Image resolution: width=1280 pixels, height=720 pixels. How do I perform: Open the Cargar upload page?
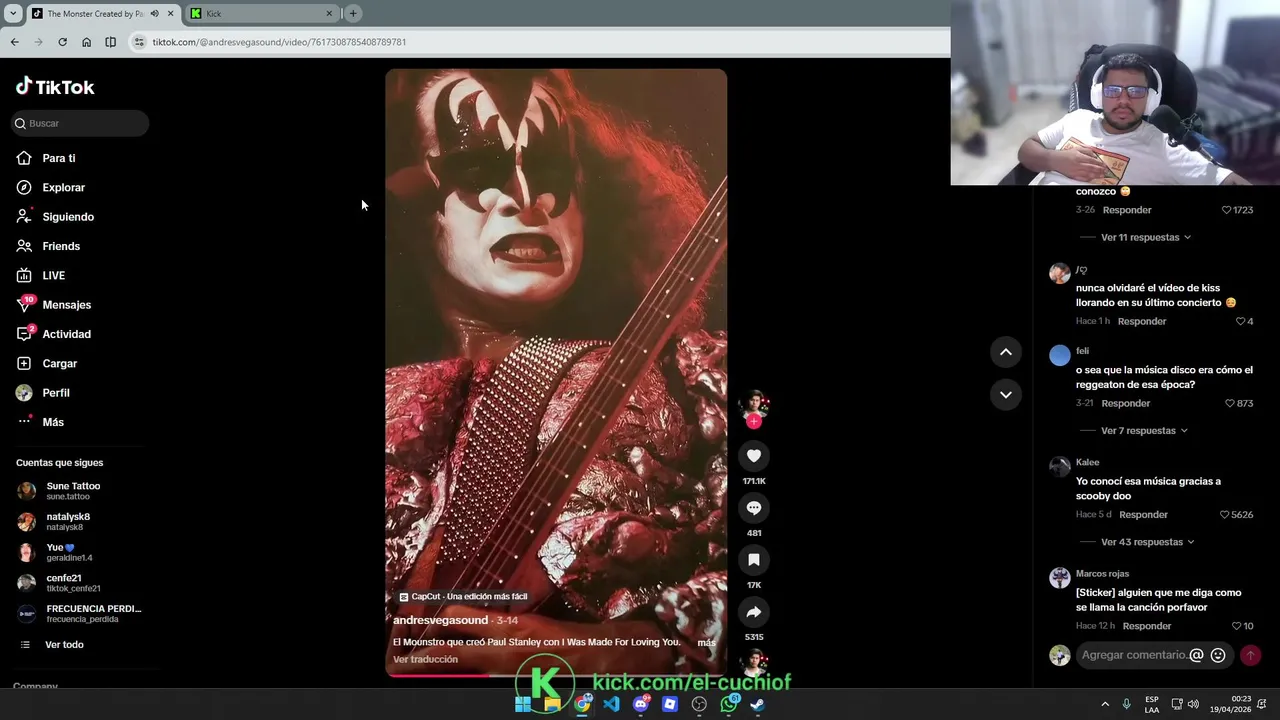point(59,364)
